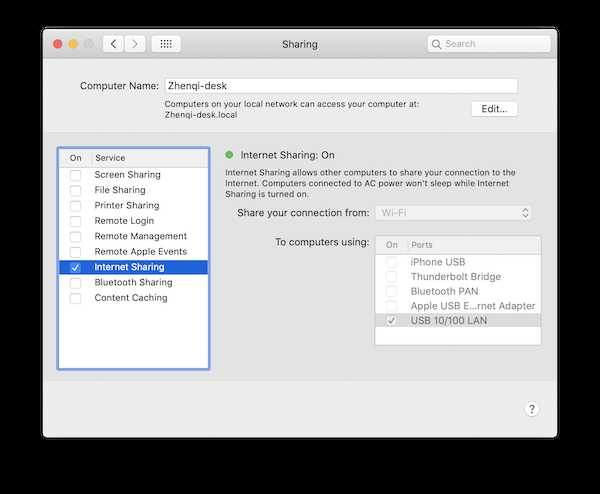The image size is (600, 494).
Task: Click the Computer Name text field
Action: click(341, 86)
